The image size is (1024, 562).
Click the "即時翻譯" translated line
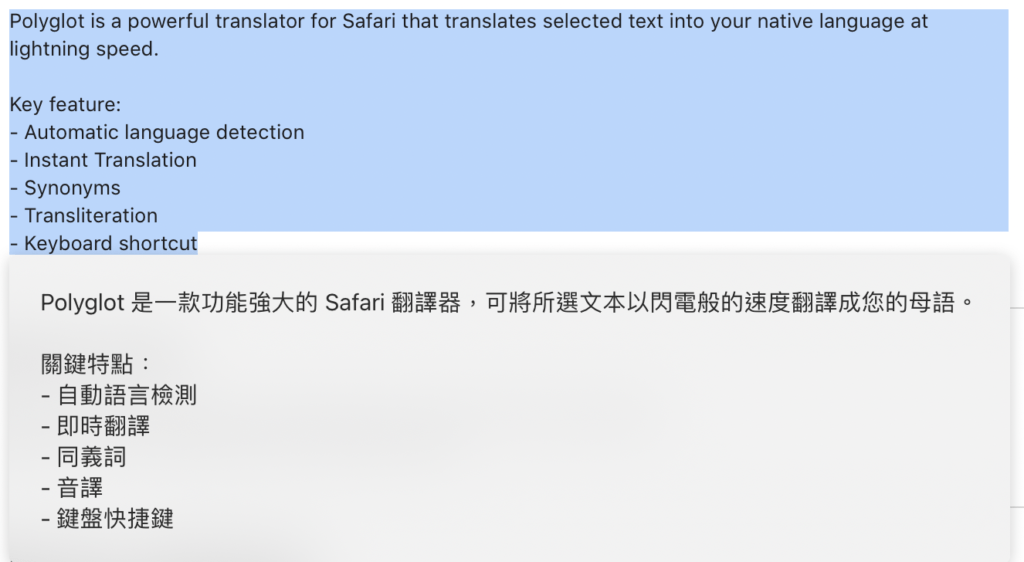[x=95, y=426]
